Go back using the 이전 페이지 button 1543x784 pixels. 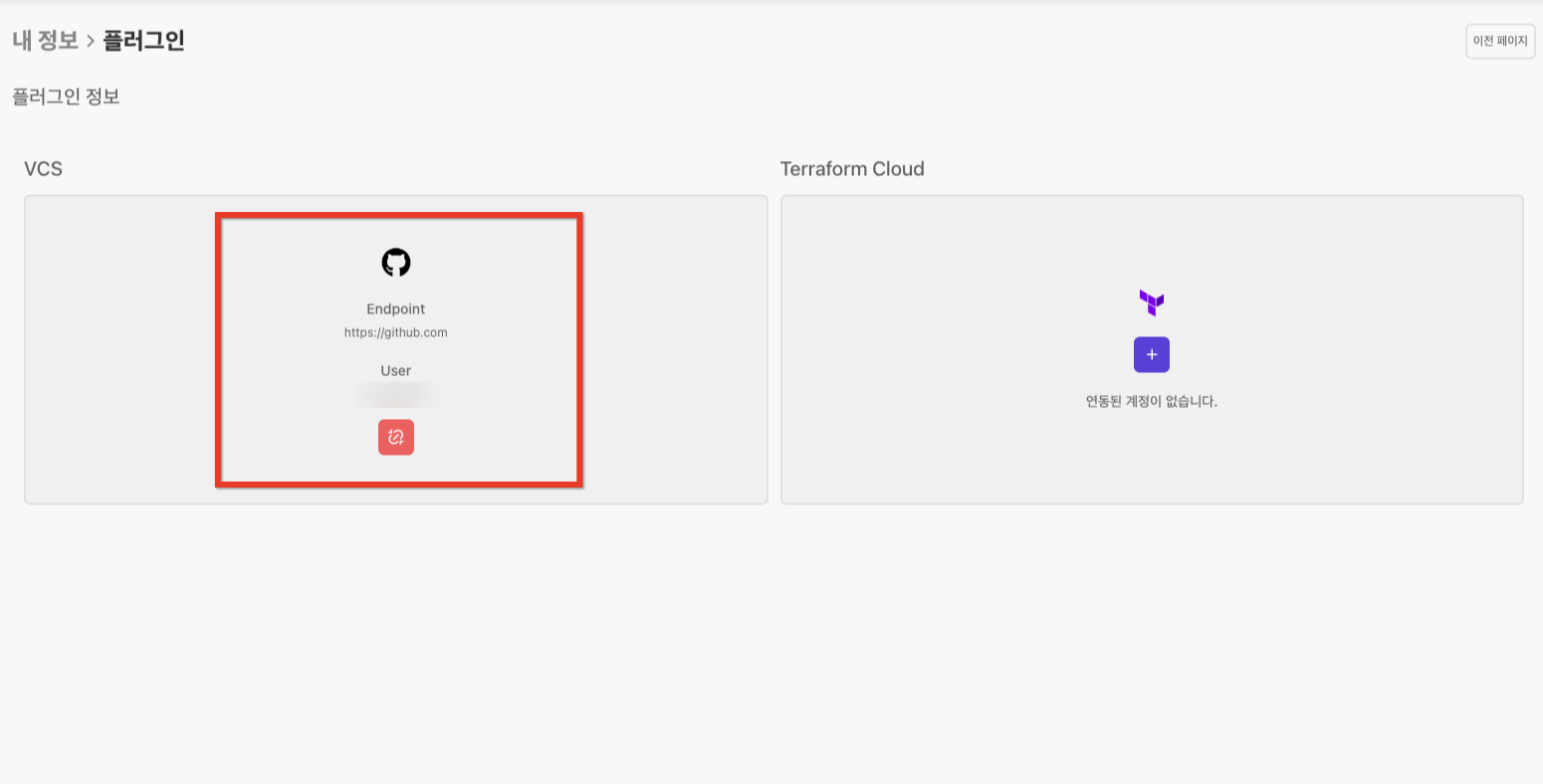tap(1500, 42)
